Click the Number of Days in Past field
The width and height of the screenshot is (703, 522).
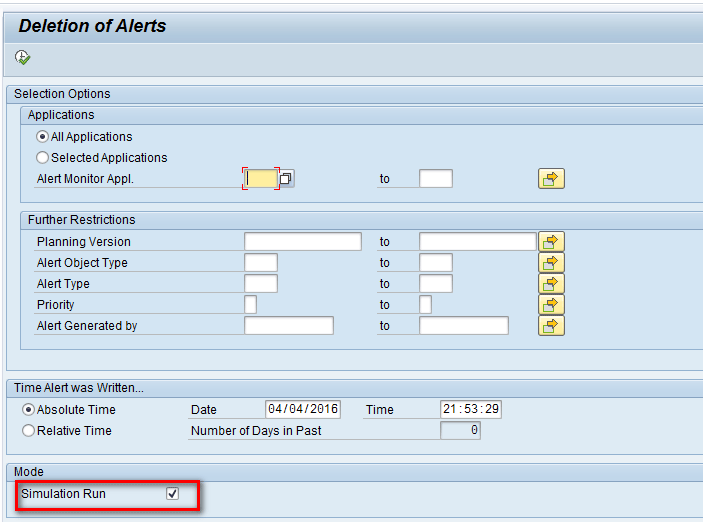tap(460, 431)
